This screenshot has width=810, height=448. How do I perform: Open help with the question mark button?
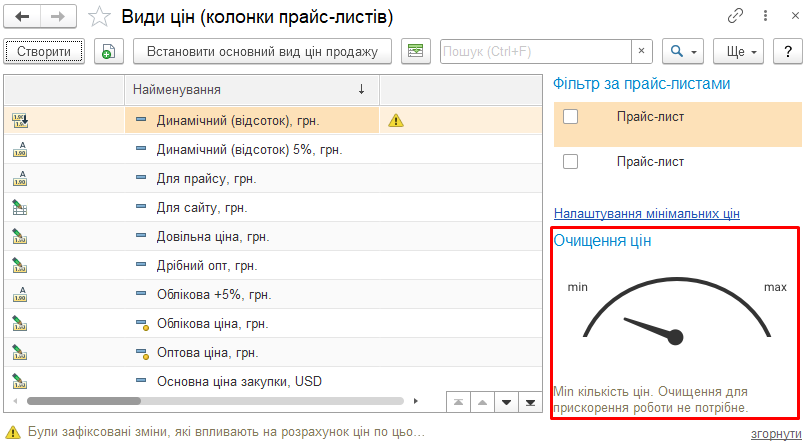pyautogui.click(x=788, y=52)
